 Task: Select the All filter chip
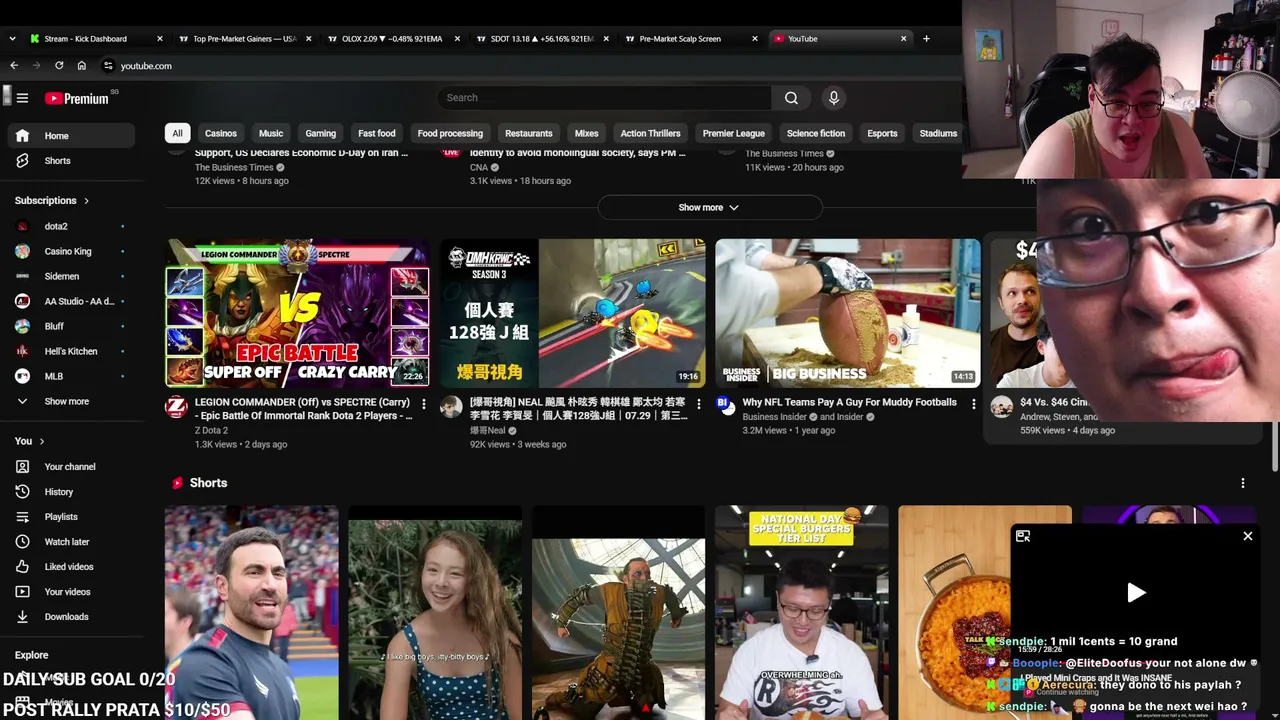point(177,133)
